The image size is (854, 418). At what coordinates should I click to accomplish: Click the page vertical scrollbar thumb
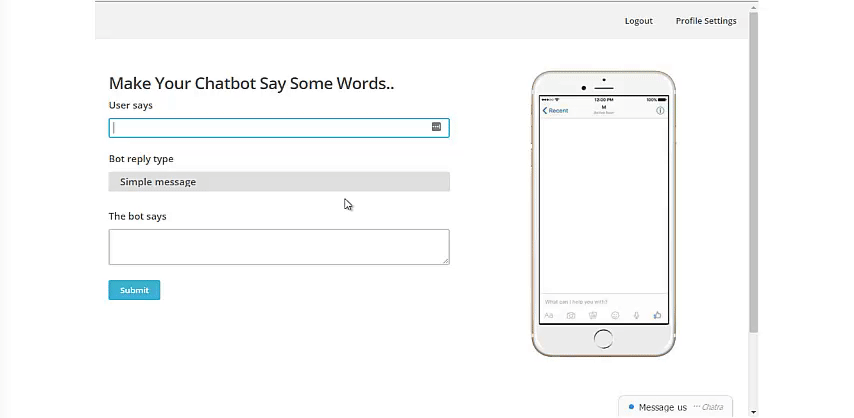pyautogui.click(x=753, y=172)
